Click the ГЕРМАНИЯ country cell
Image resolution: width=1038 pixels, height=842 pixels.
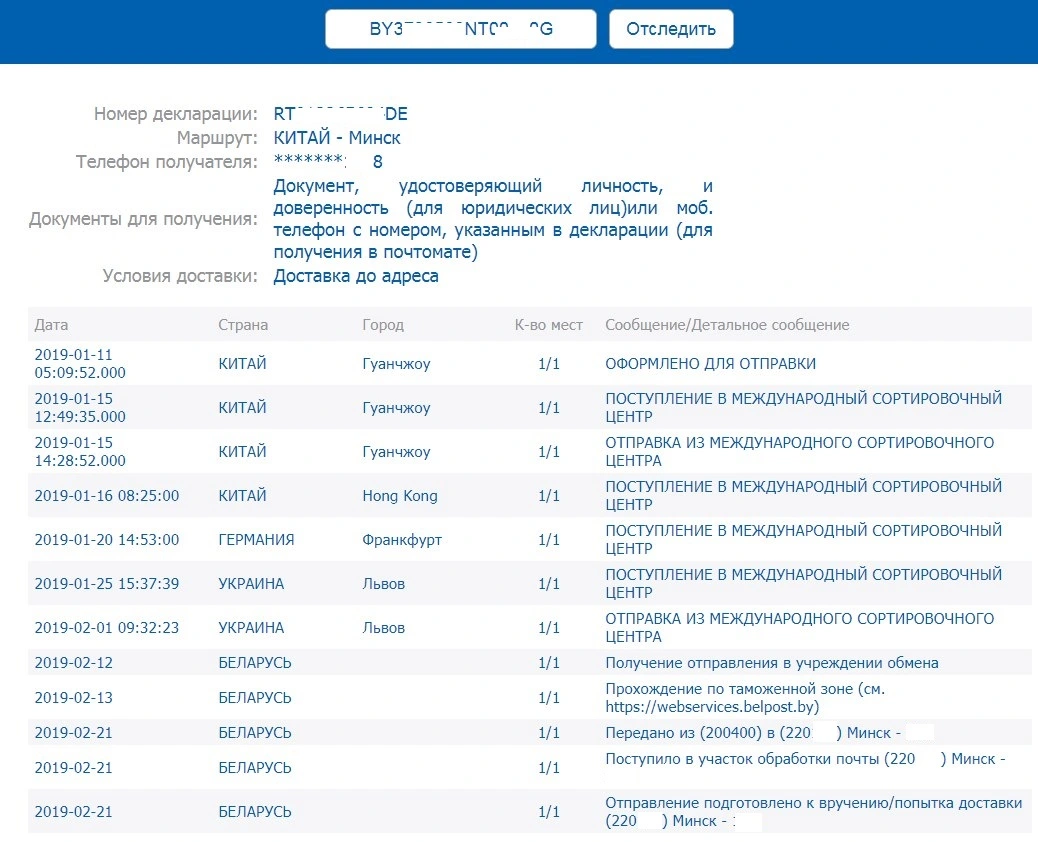tap(256, 539)
